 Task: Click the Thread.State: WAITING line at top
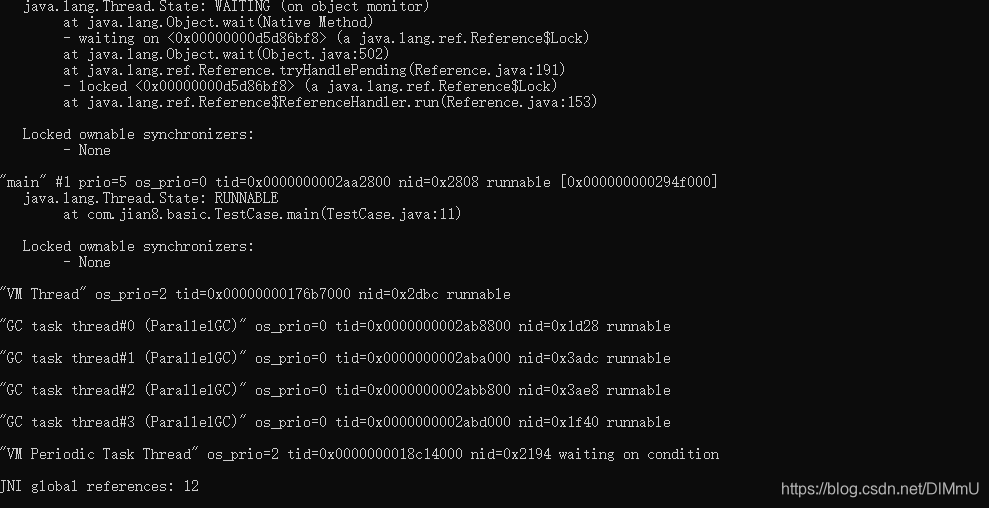[x=226, y=7]
